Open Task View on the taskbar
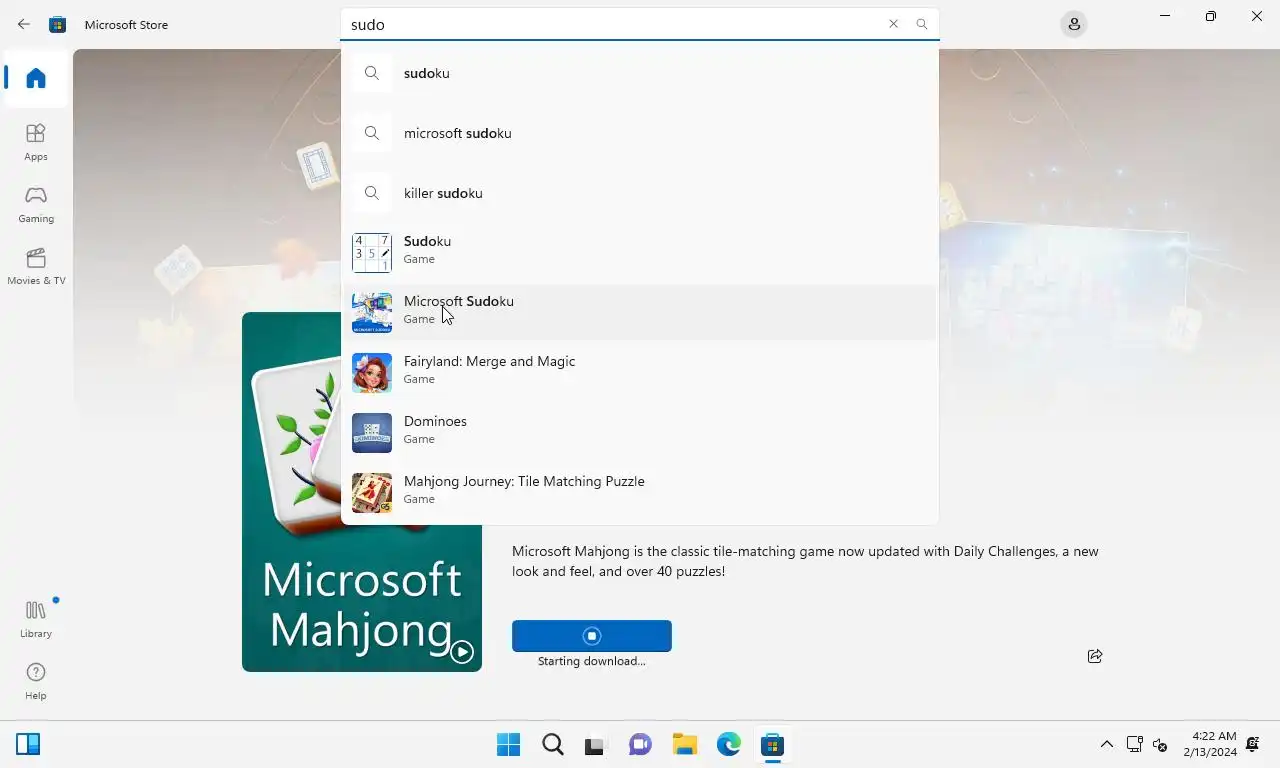The image size is (1280, 768). (x=597, y=744)
